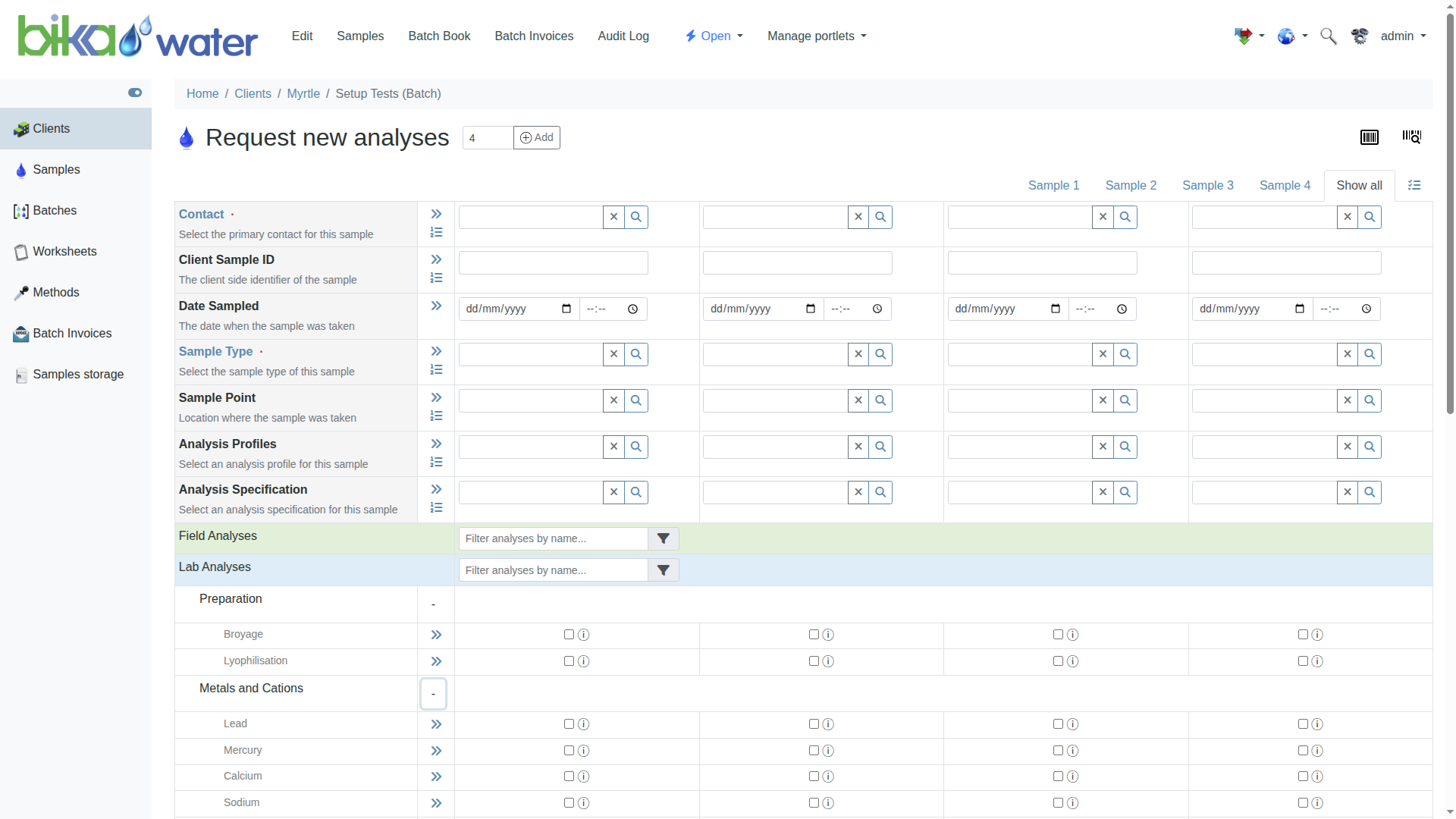Open the Batch Book menu item
The width and height of the screenshot is (1456, 819).
pyautogui.click(x=439, y=36)
